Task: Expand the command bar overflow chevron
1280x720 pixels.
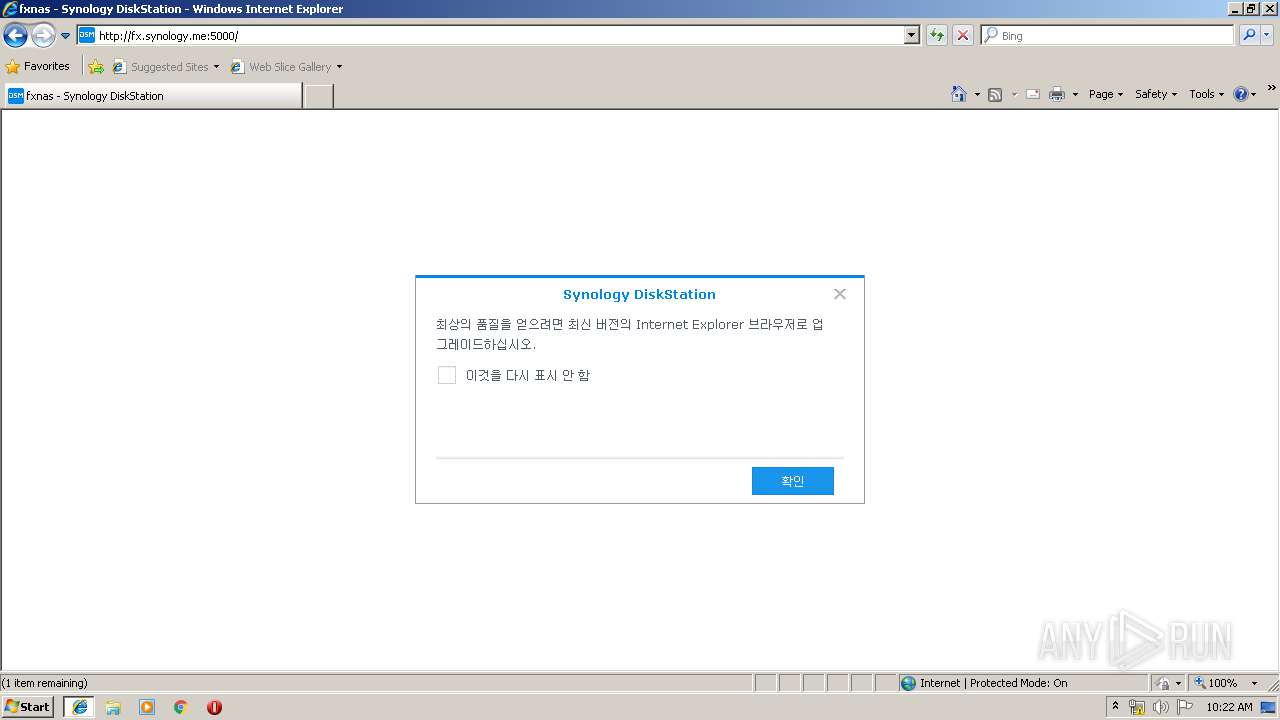Action: pos(1271,89)
